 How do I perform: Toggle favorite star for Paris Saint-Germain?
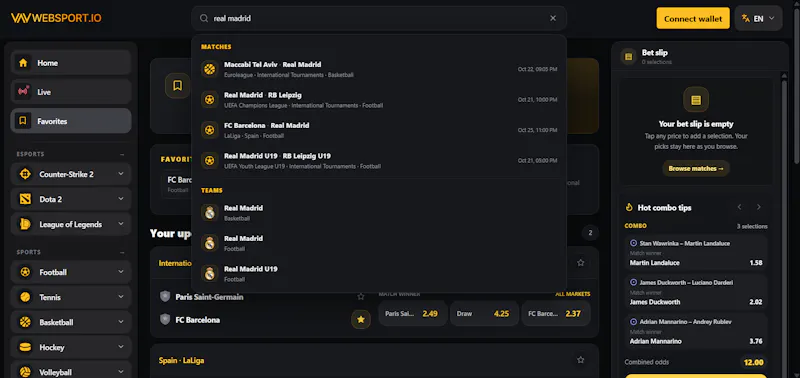(x=361, y=296)
